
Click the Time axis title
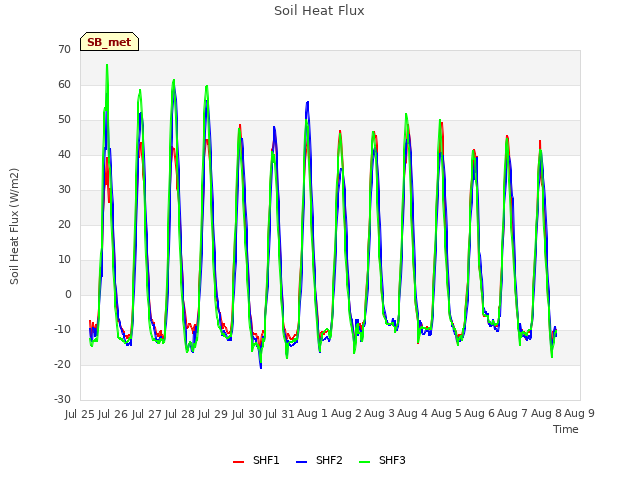(x=566, y=429)
